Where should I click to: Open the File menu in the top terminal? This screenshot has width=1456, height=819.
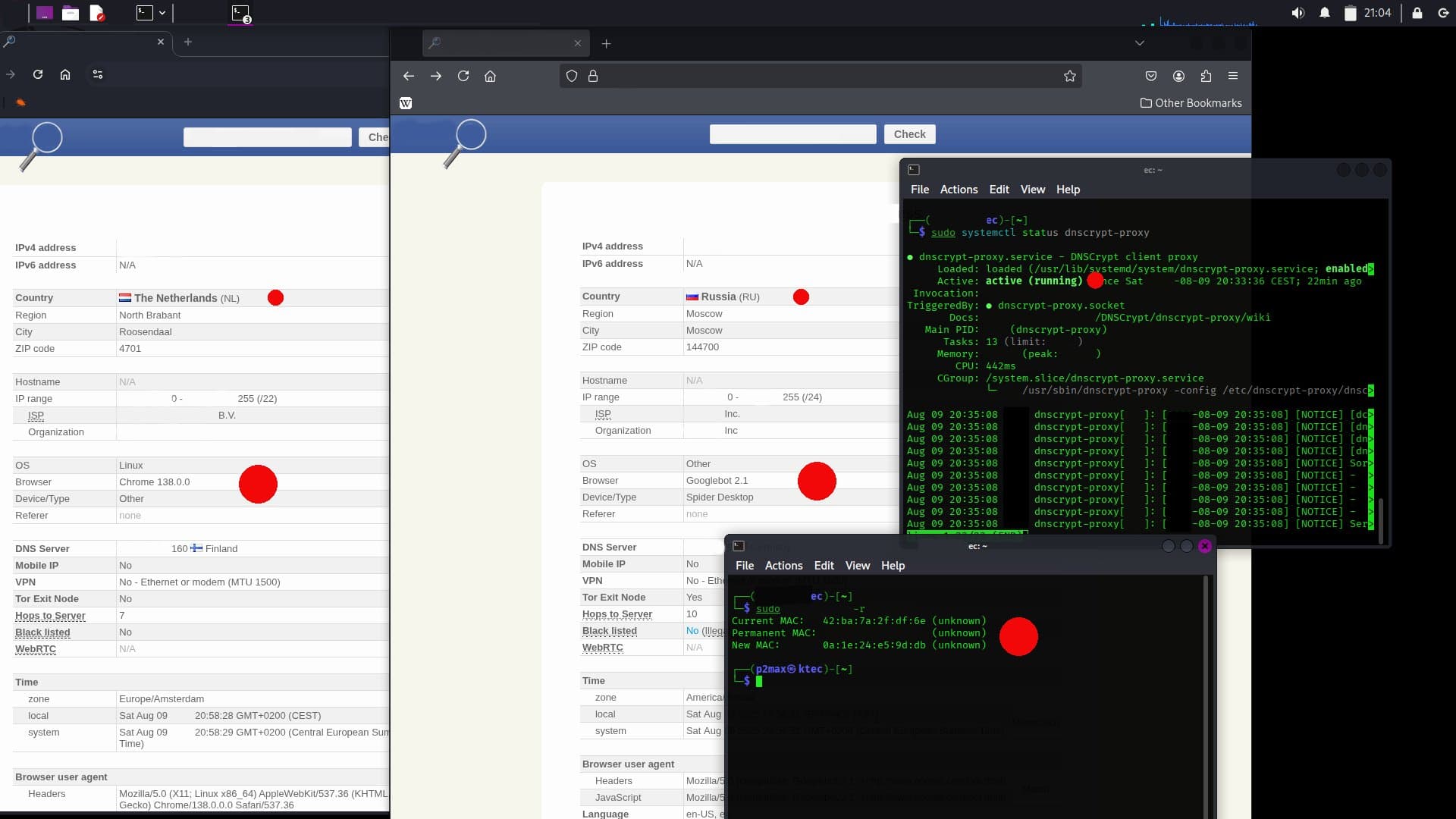pyautogui.click(x=920, y=190)
